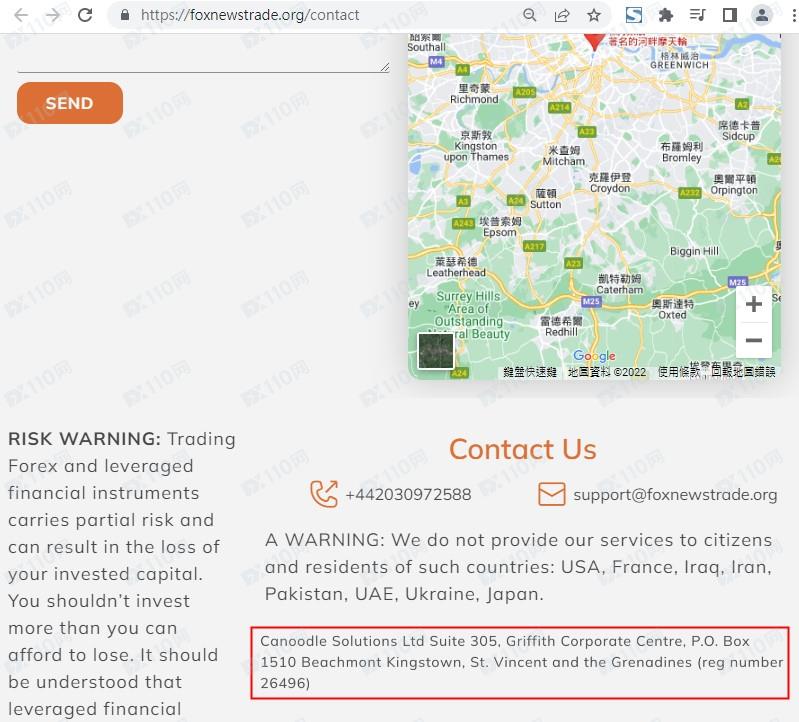This screenshot has height=722, width=799.
Task: Share this page via share icon
Action: point(562,15)
